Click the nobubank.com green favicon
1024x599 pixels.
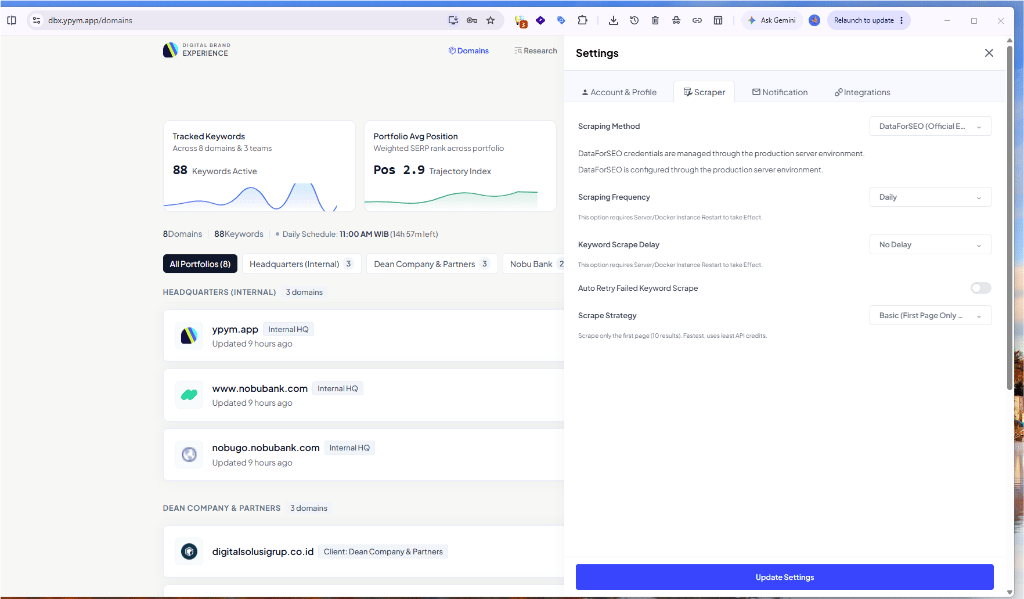point(189,395)
